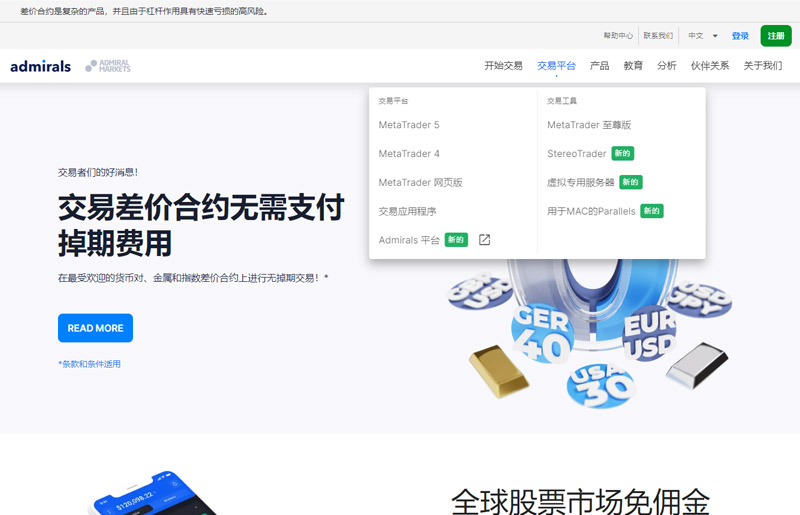The image size is (800, 515).
Task: Select Admirals 平台 entry
Action: coord(409,240)
